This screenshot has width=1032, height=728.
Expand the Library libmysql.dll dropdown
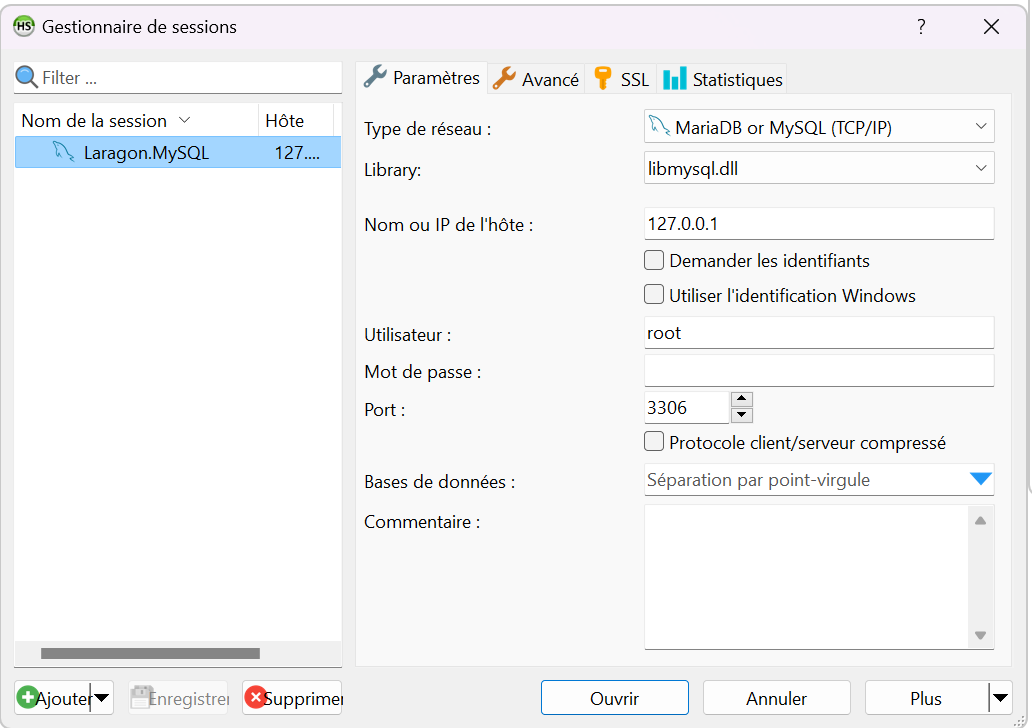[819, 169]
